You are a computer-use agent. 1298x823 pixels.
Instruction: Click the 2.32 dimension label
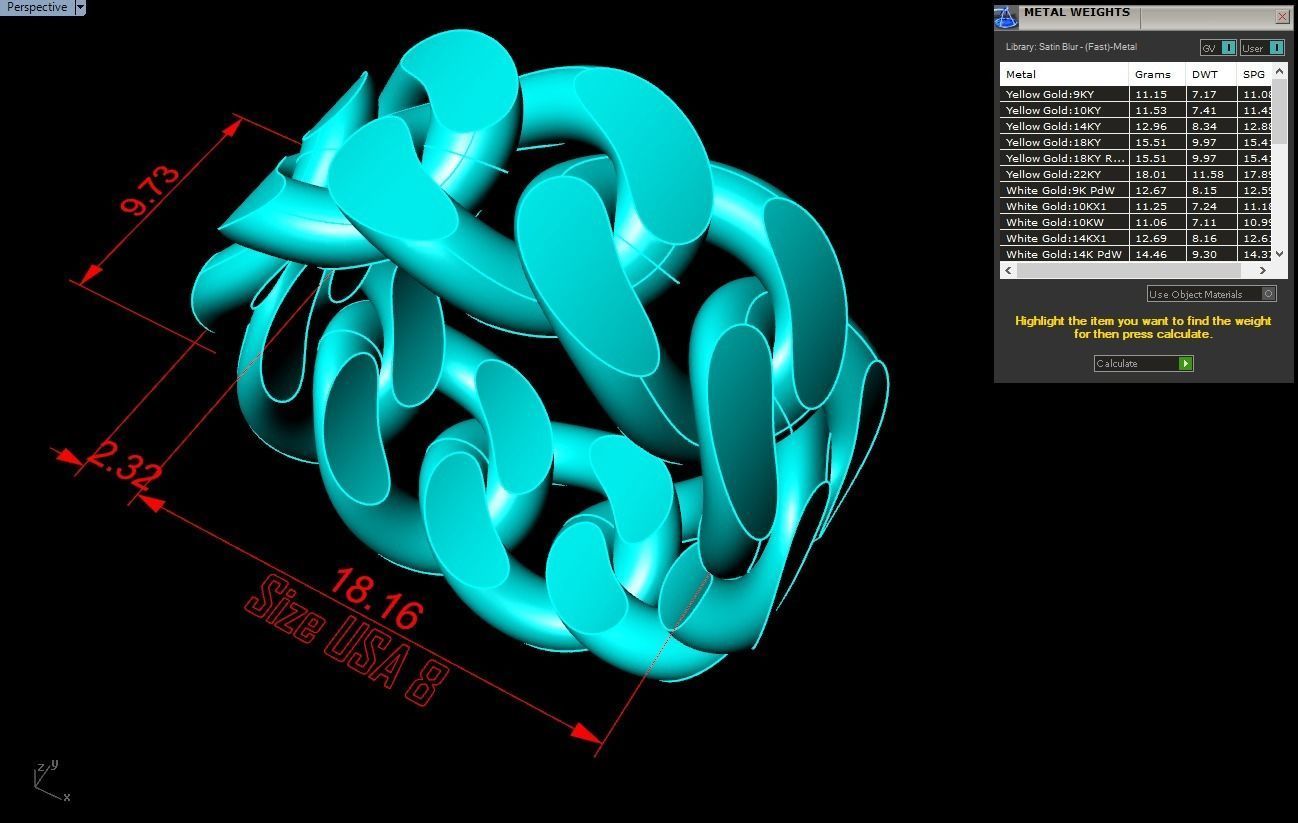(x=125, y=466)
